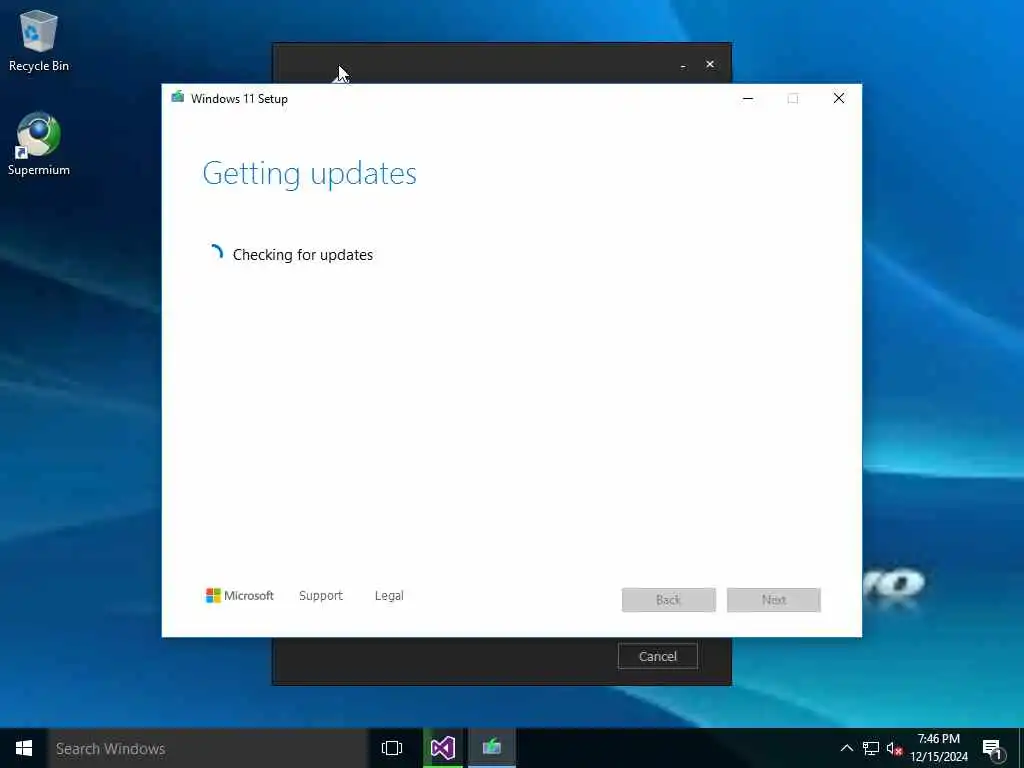This screenshot has height=768, width=1024.
Task: Click the "Checking for updates" text
Action: 303,255
